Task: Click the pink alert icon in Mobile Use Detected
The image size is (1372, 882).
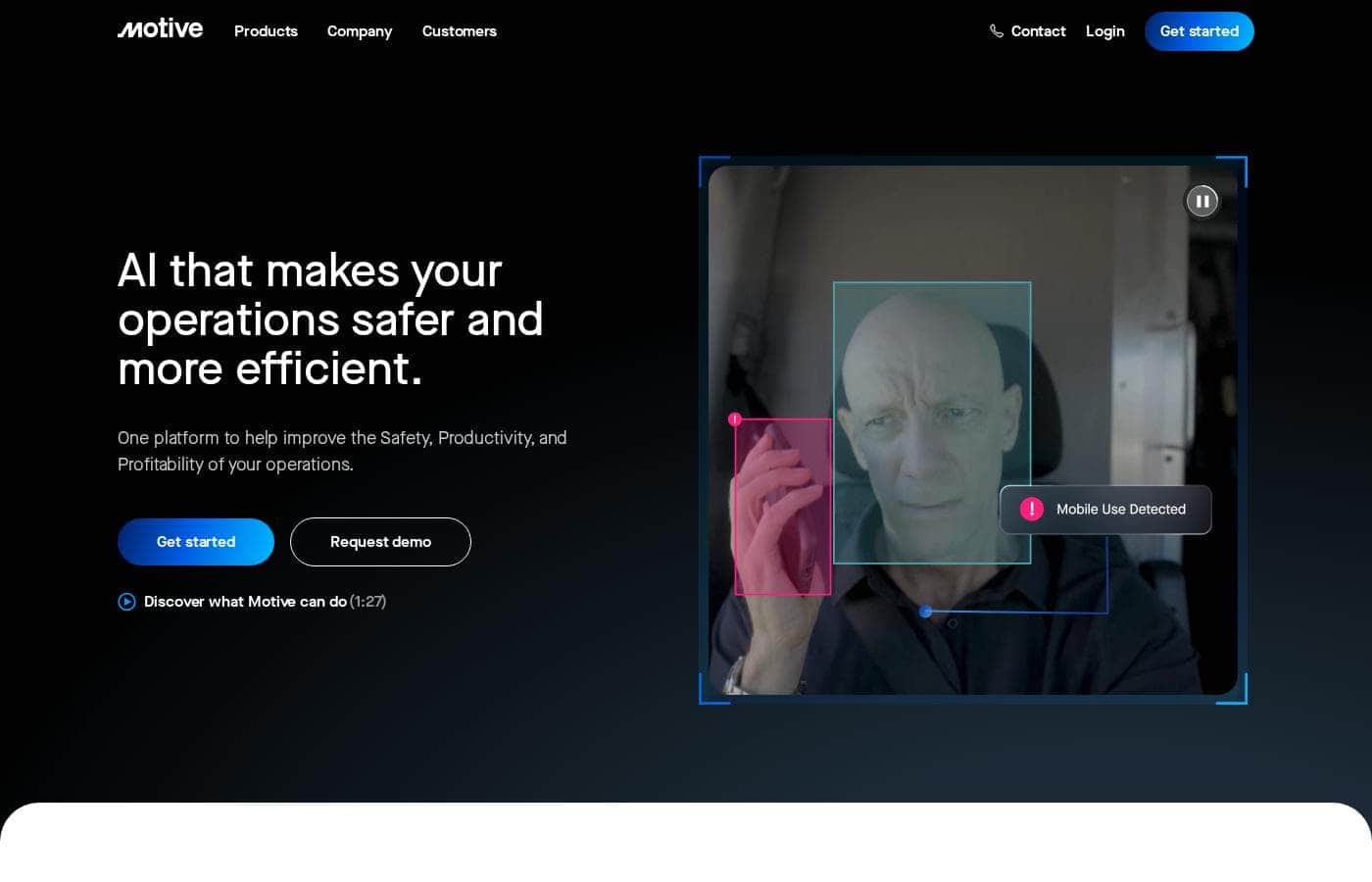Action: pos(1032,510)
